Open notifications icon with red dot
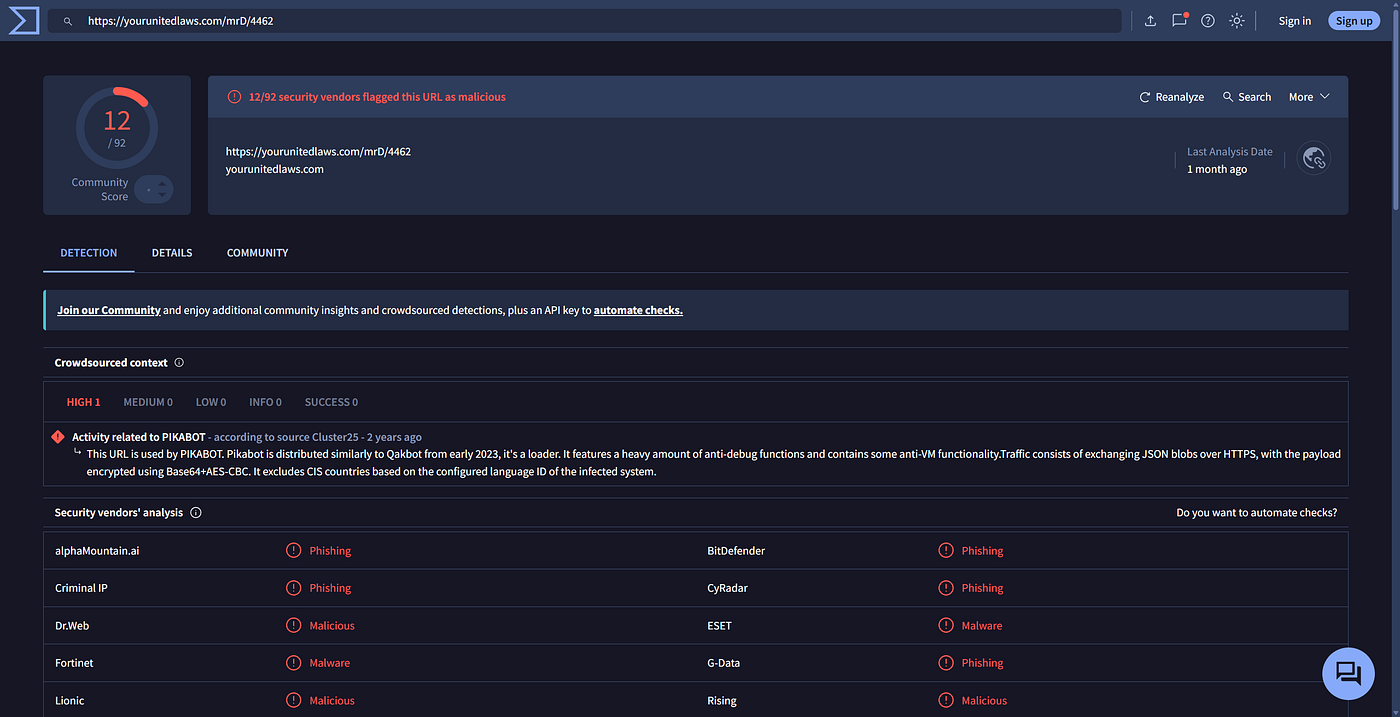The width and height of the screenshot is (1400, 717). click(1179, 20)
